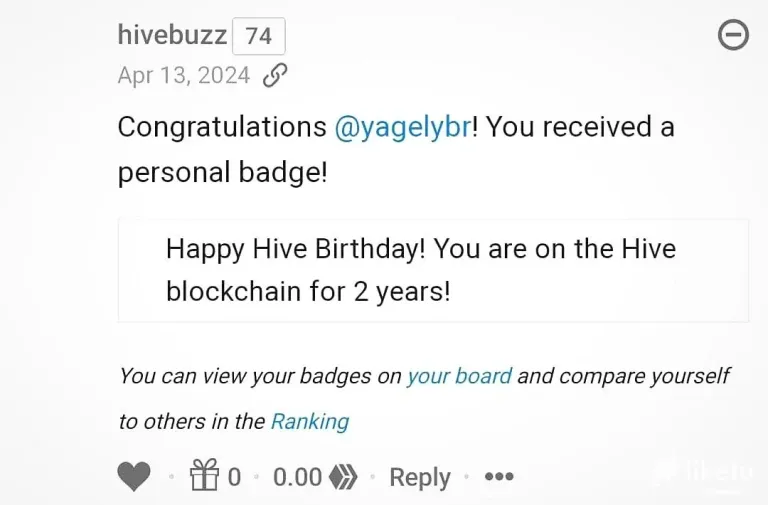Open the three-dots more options menu

click(499, 476)
